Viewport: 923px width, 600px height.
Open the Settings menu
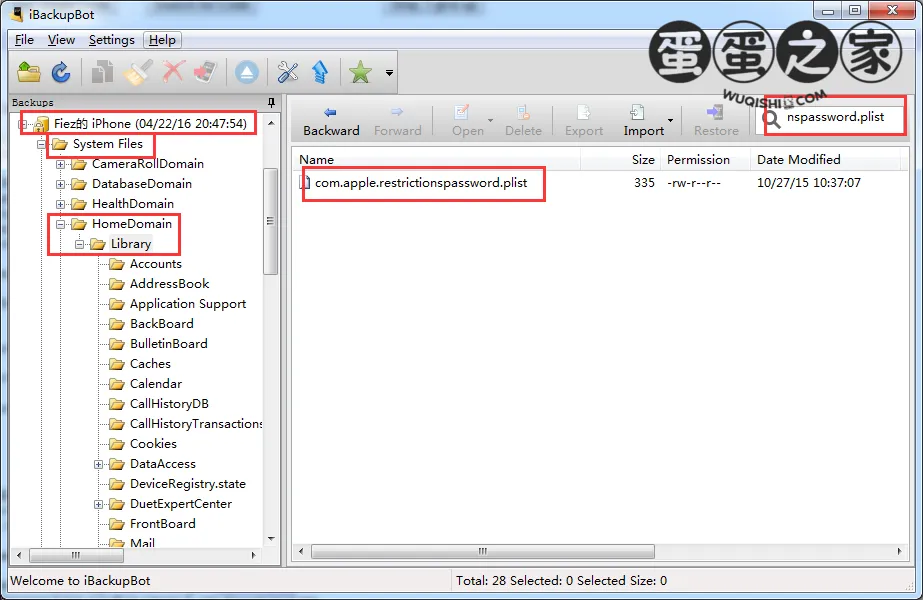[111, 39]
